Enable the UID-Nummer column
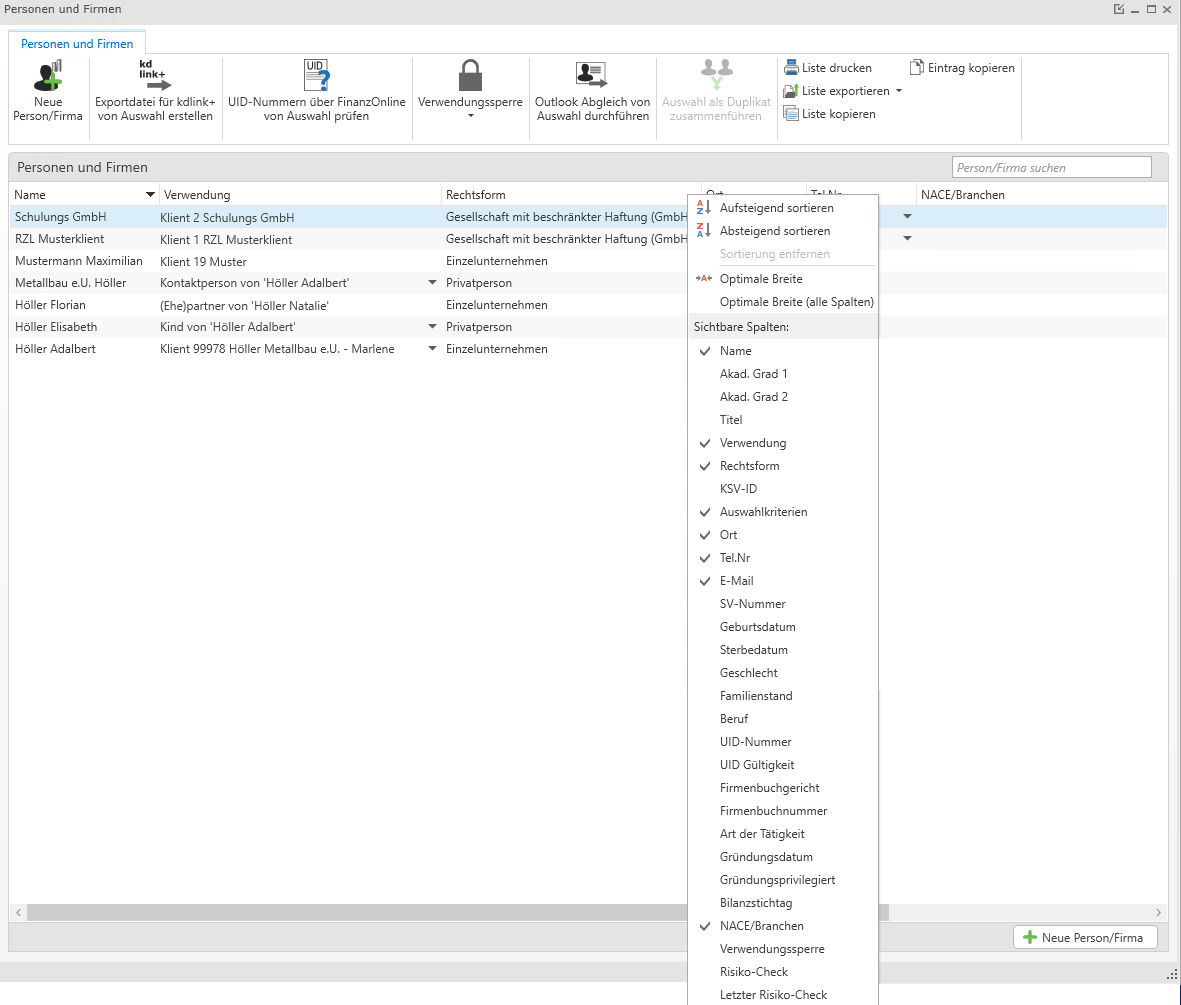The height and width of the screenshot is (1005, 1181). 755,742
